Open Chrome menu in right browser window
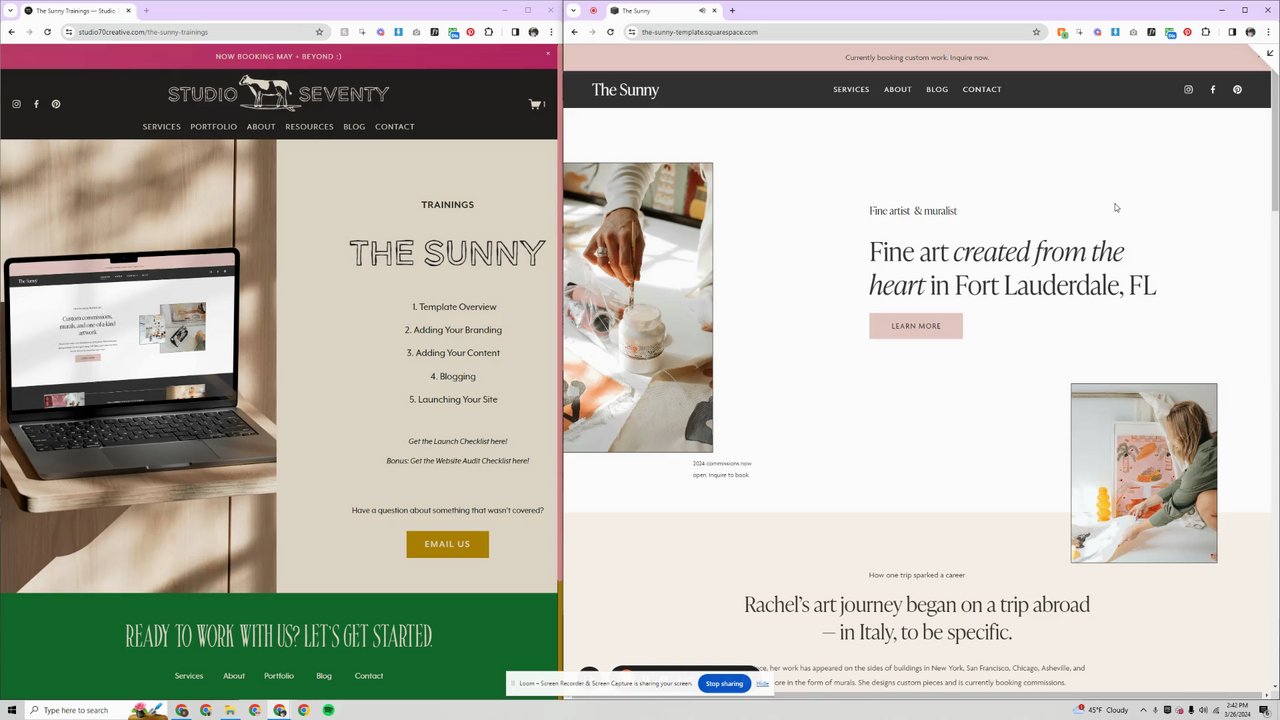 pyautogui.click(x=1268, y=32)
